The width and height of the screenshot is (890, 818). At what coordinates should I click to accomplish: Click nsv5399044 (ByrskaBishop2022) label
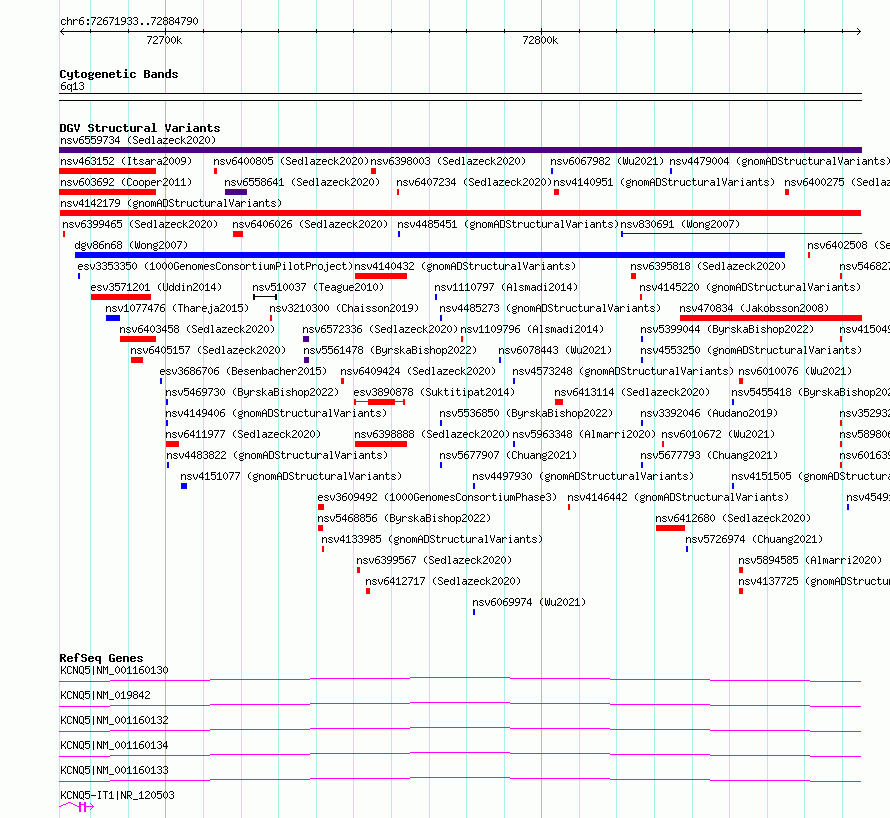[727, 329]
